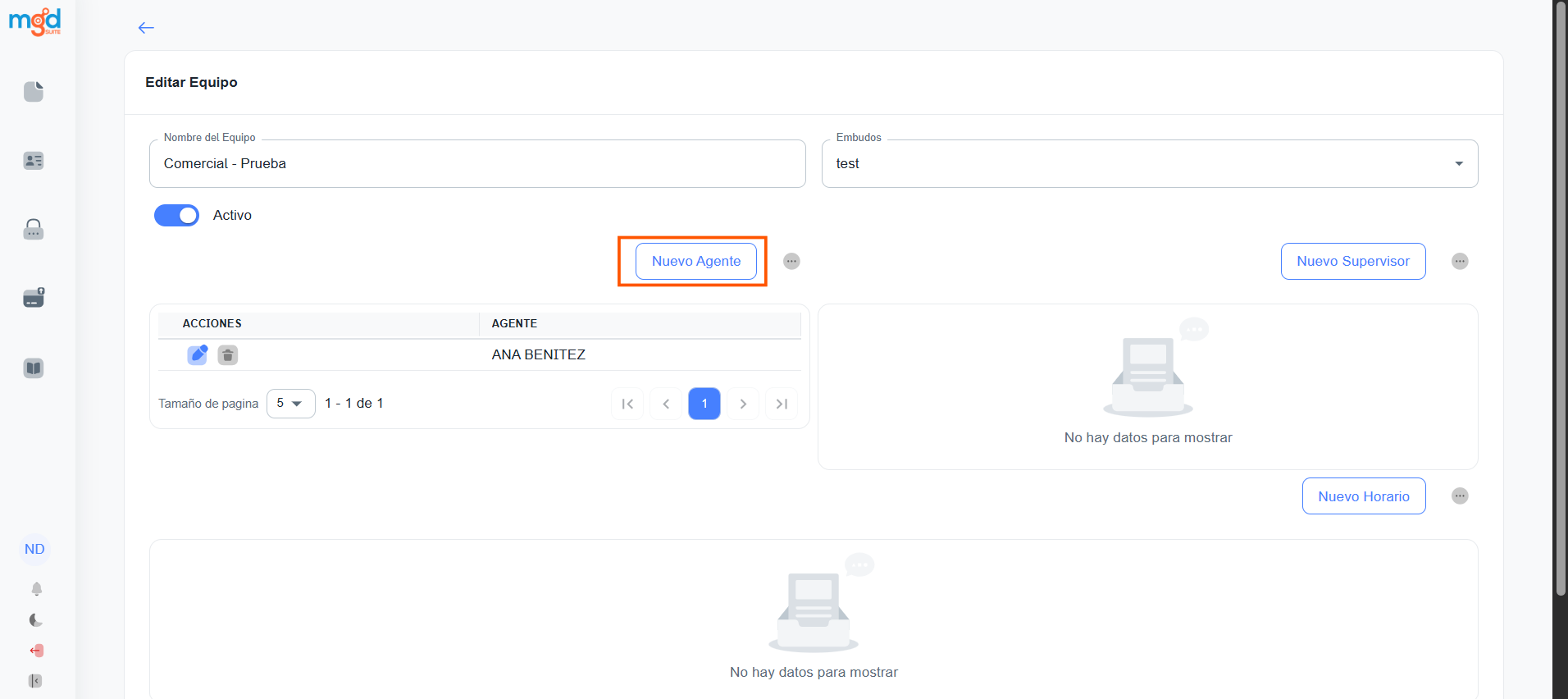Image resolution: width=1568 pixels, height=699 pixels.
Task: Open the notifications bell
Action: 36,589
